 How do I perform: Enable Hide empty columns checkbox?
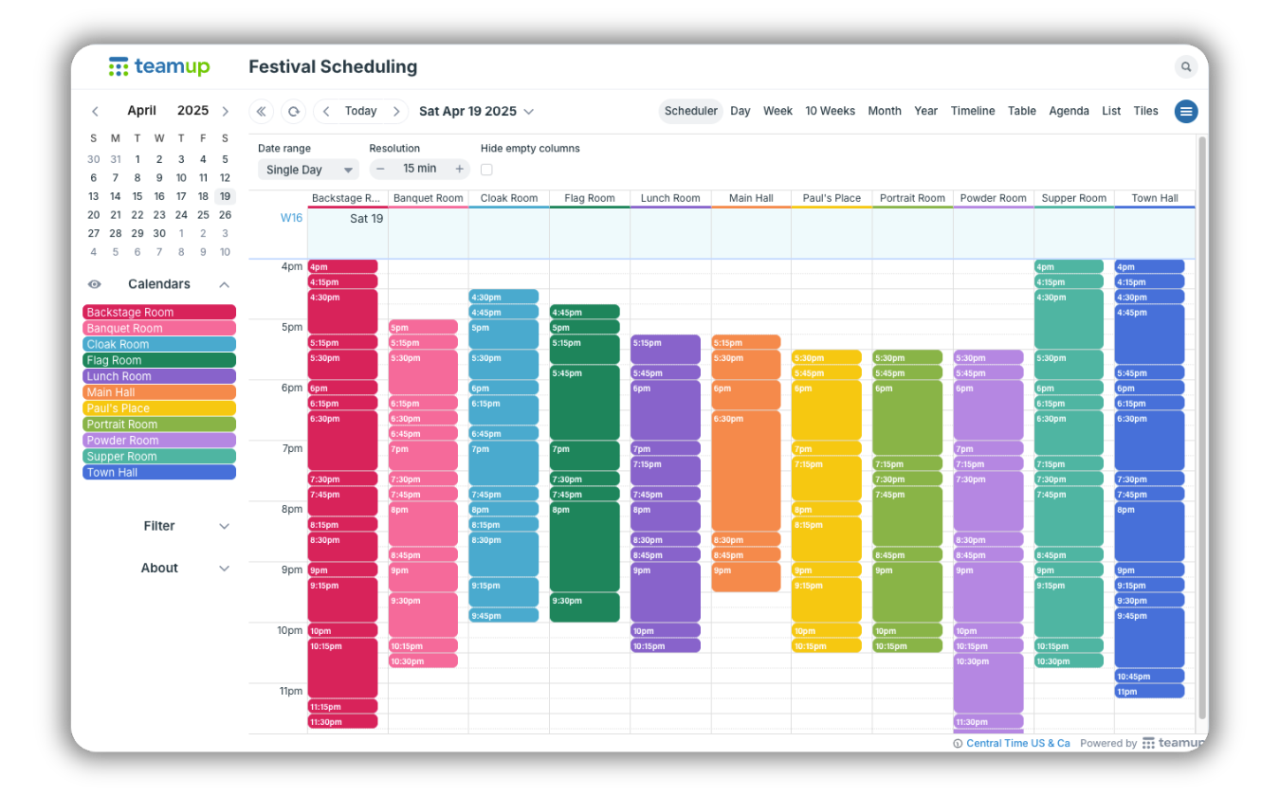[x=487, y=170]
